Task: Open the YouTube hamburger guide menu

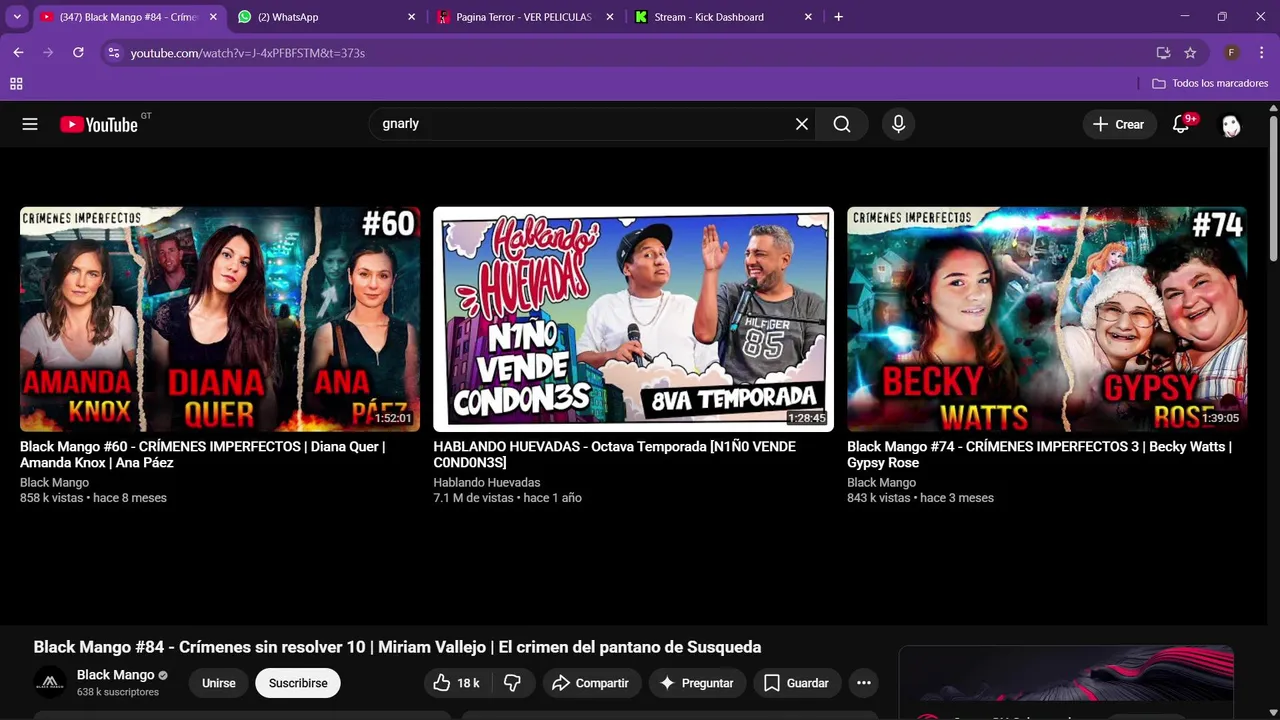Action: 30,124
